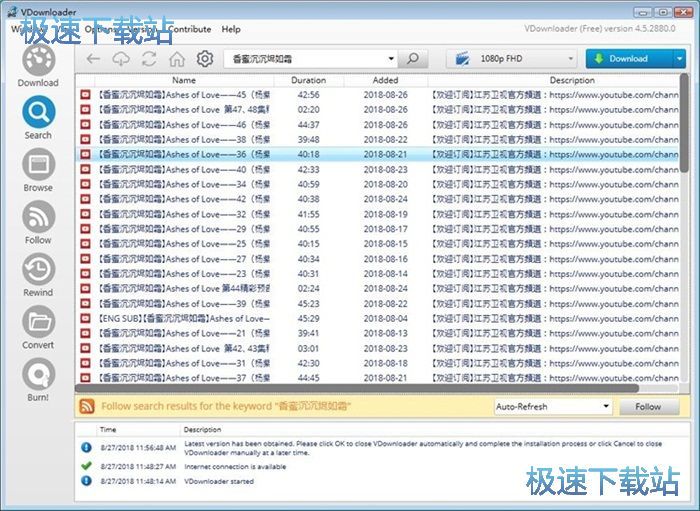Sort list by Added column header
700x511 pixels.
click(385, 80)
